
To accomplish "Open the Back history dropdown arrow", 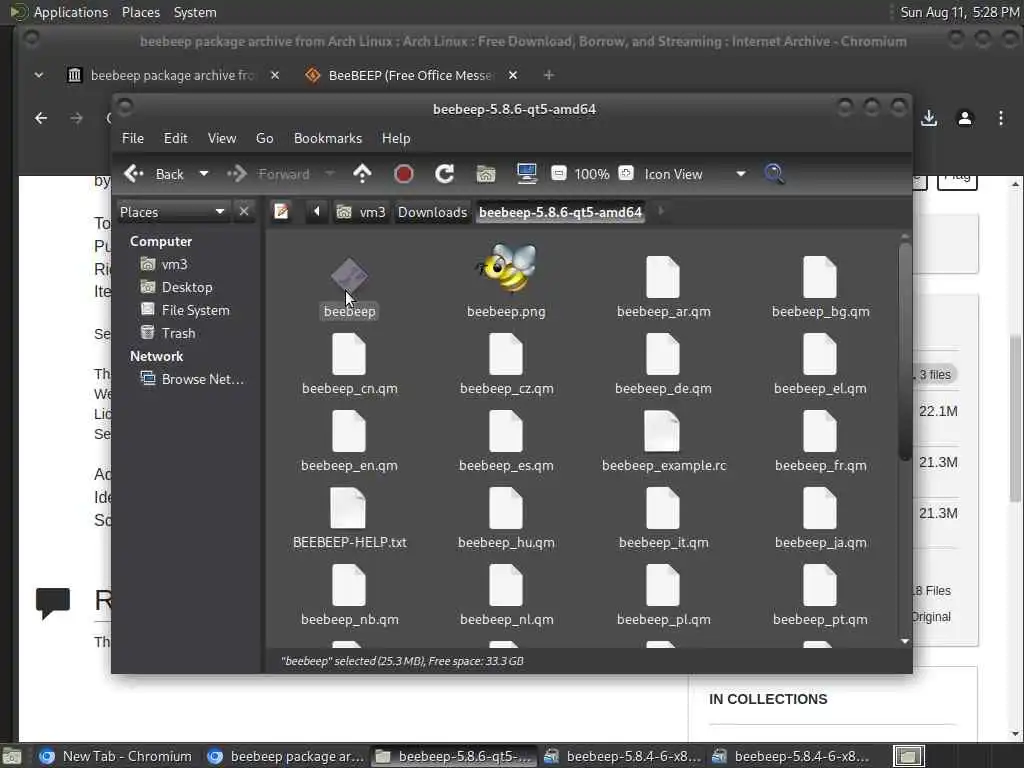I will tap(204, 174).
